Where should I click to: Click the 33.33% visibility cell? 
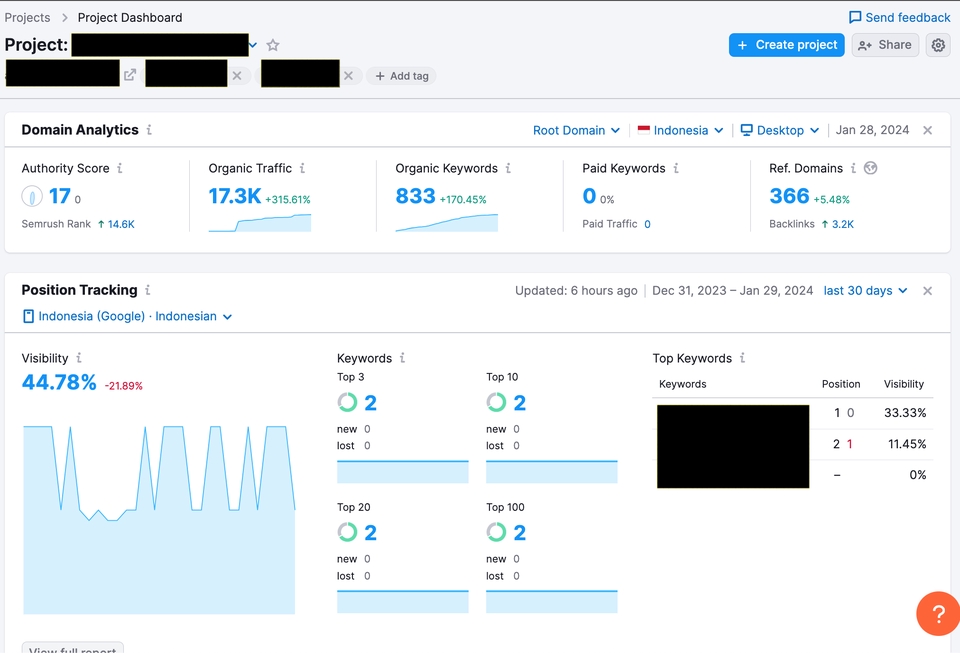[x=905, y=412]
